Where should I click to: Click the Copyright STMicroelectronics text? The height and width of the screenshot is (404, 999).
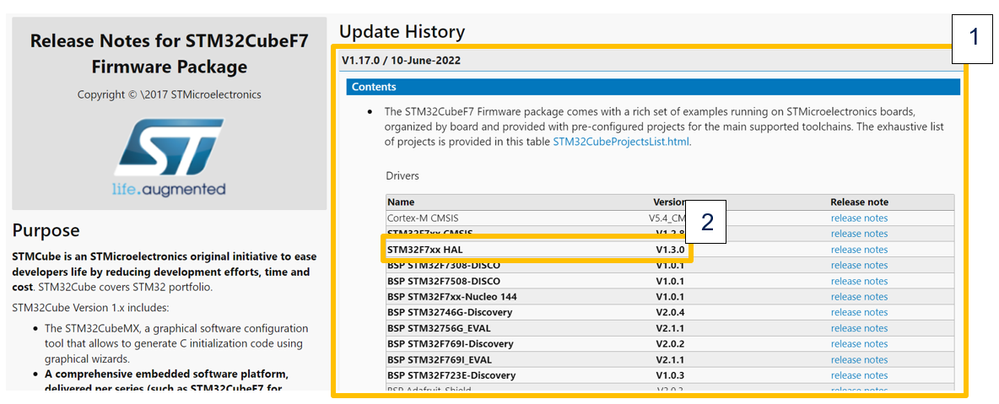coord(169,94)
